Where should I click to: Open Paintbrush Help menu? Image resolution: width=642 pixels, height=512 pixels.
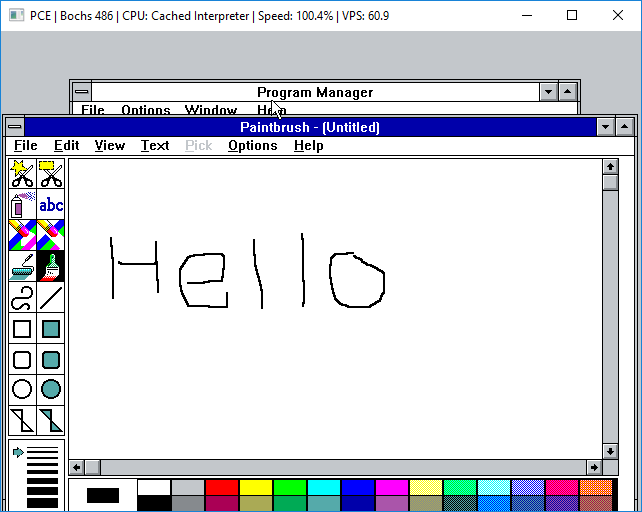click(309, 145)
